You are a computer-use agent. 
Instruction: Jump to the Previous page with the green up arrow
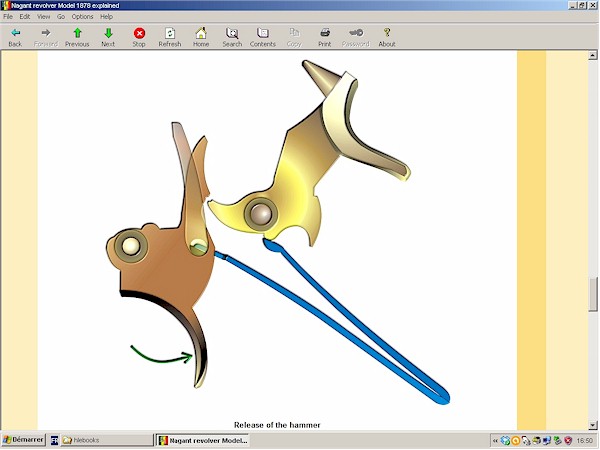(x=77, y=33)
